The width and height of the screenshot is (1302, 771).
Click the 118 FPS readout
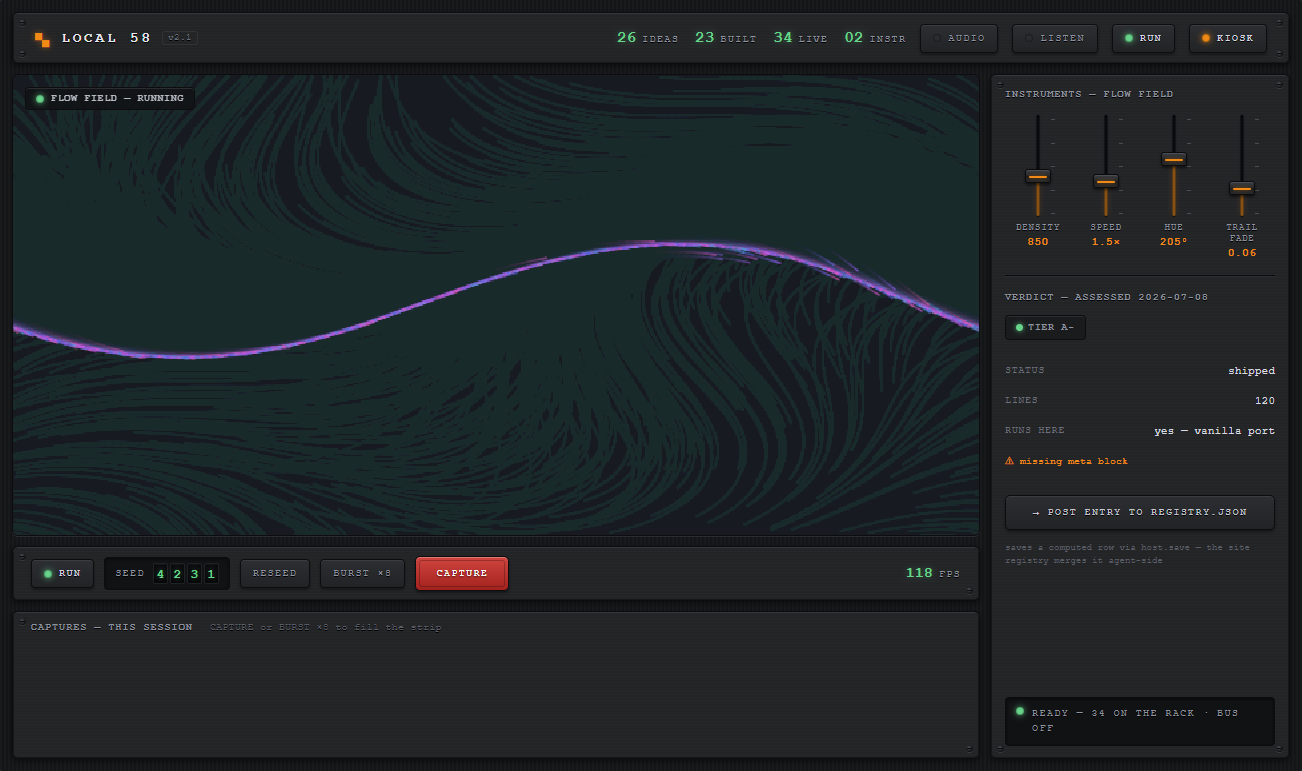[x=933, y=573]
